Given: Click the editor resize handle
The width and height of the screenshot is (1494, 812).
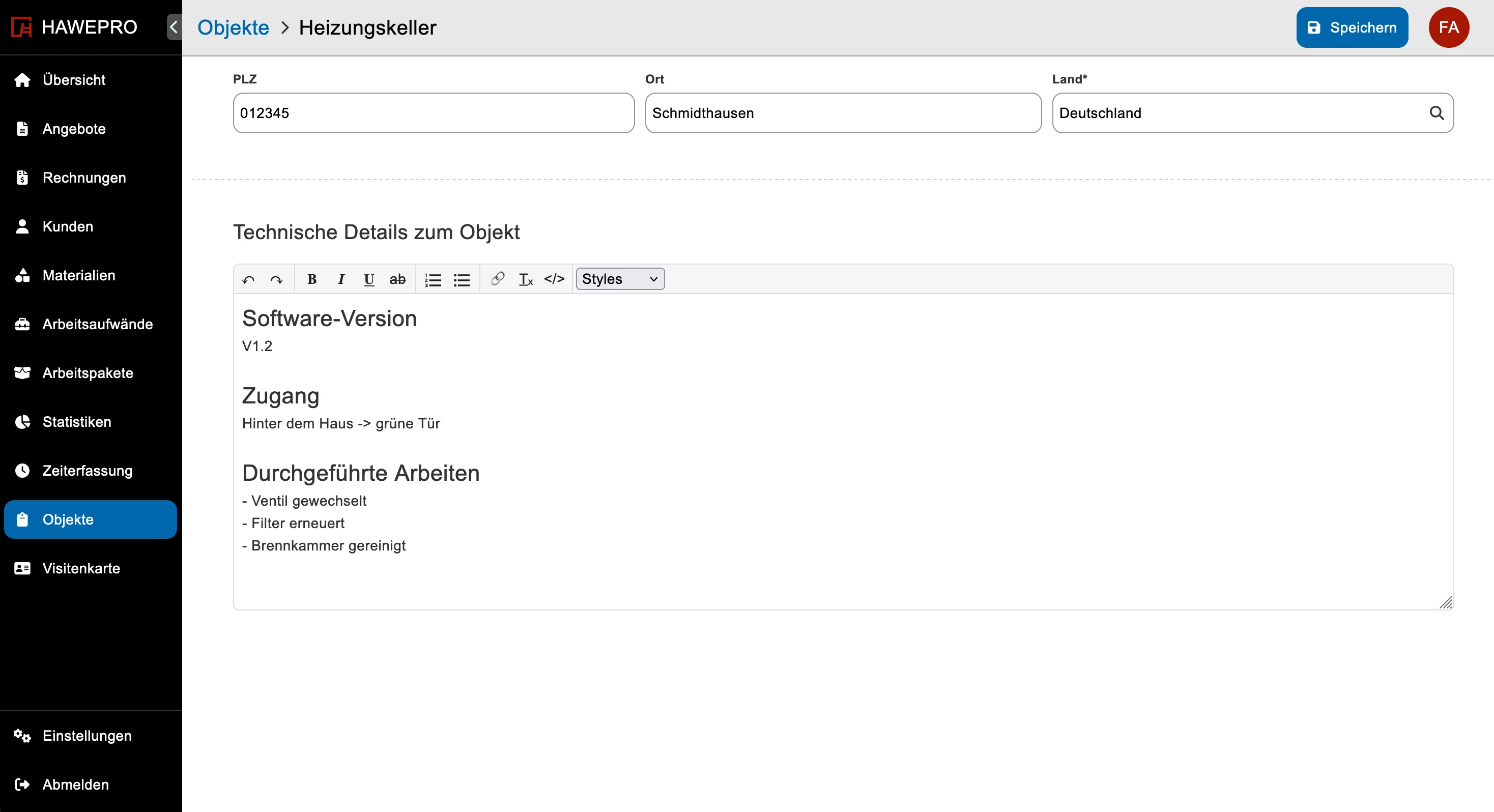Looking at the screenshot, I should 1446,602.
